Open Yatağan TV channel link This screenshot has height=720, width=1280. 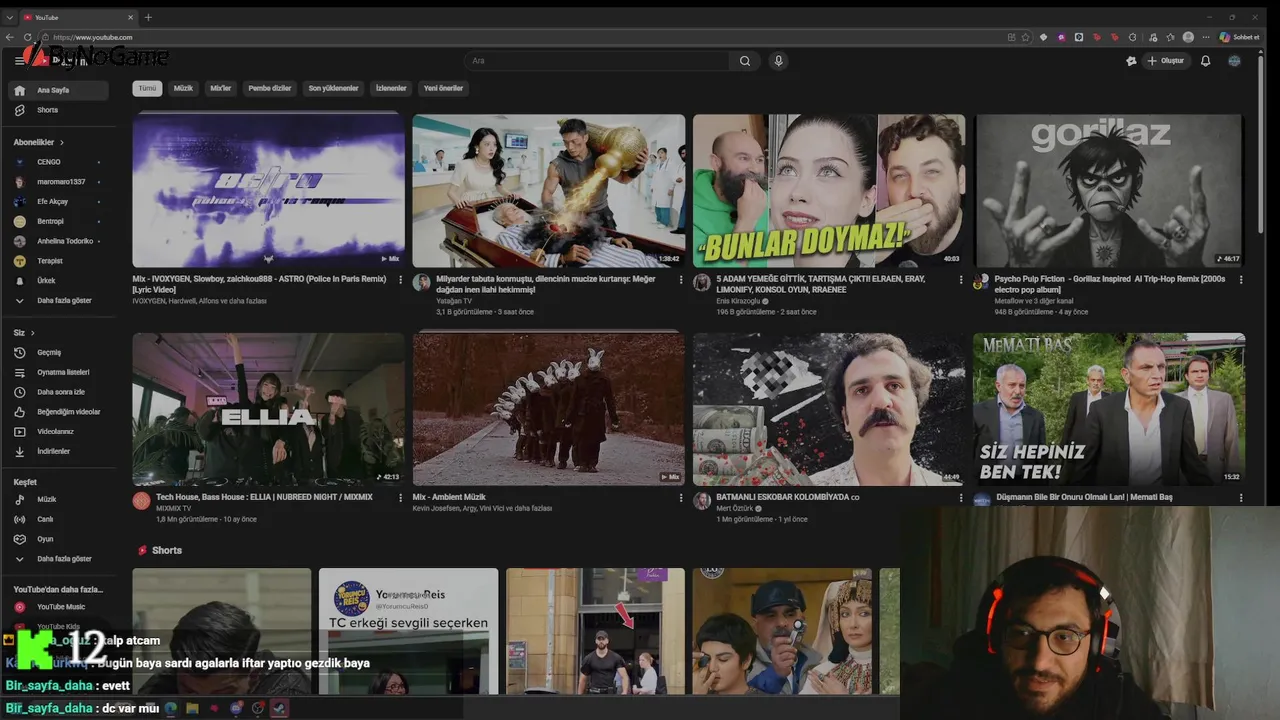coord(454,301)
